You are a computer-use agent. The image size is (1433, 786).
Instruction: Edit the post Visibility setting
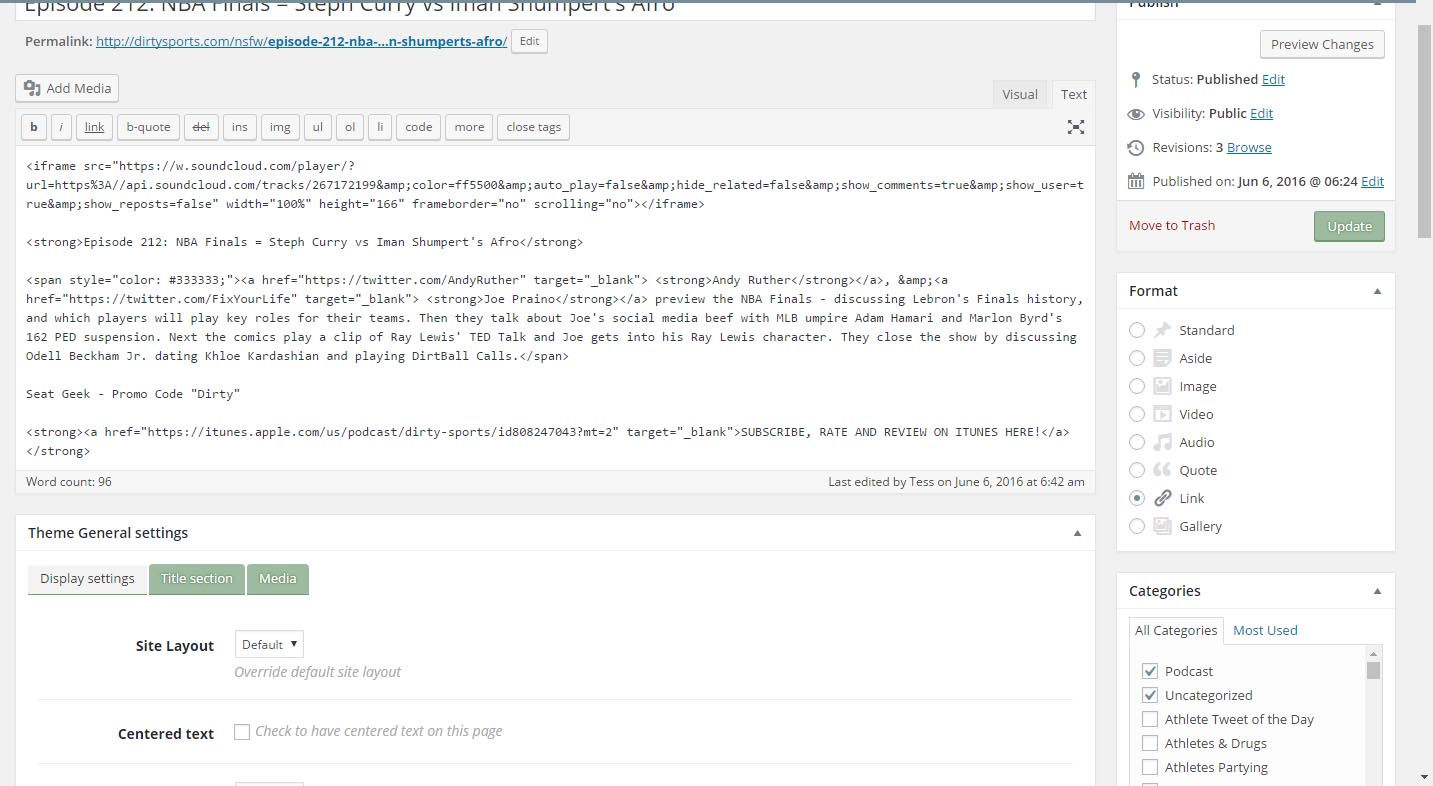1261,113
